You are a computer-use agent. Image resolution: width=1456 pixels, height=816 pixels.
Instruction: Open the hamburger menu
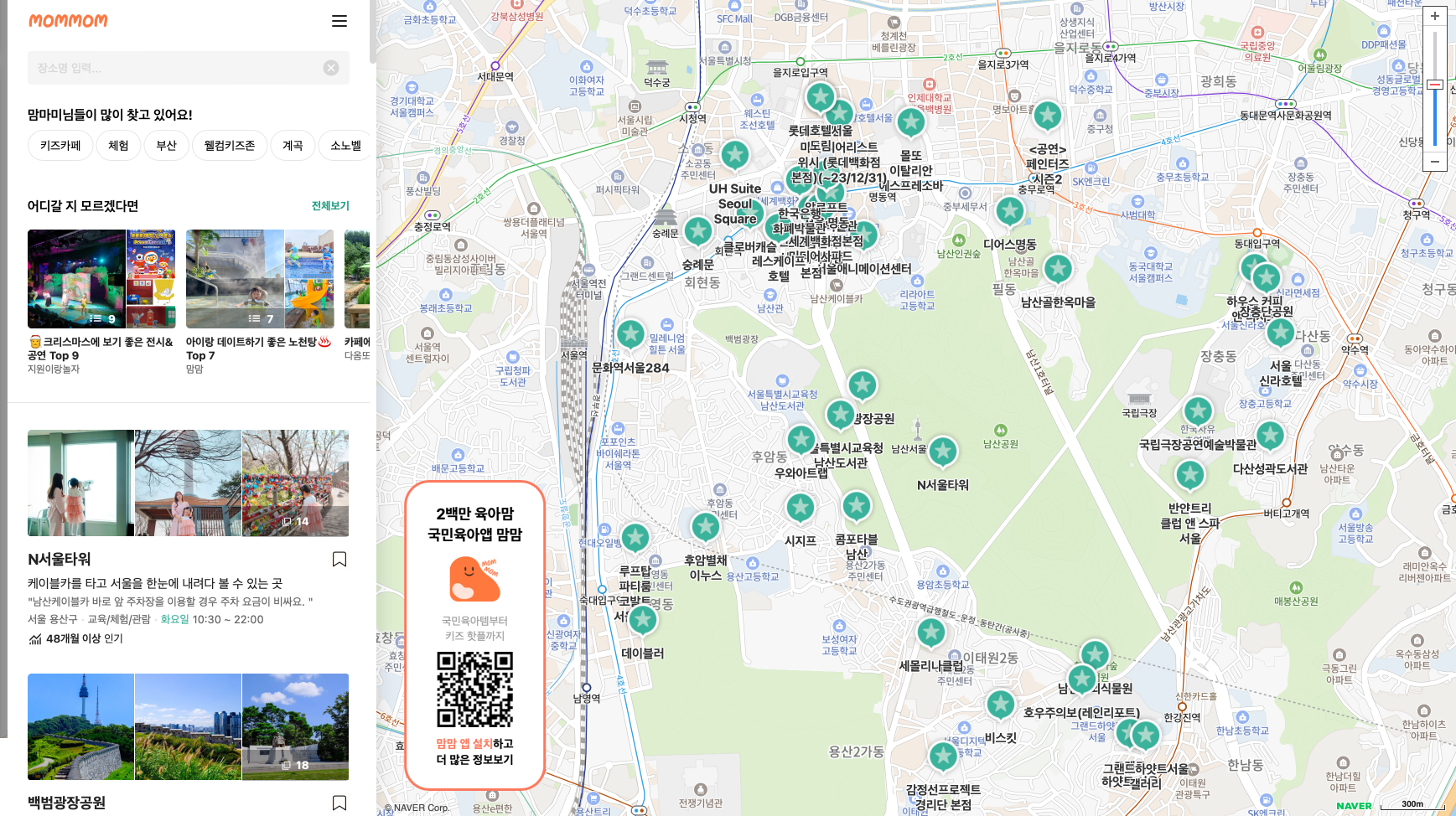(x=339, y=21)
